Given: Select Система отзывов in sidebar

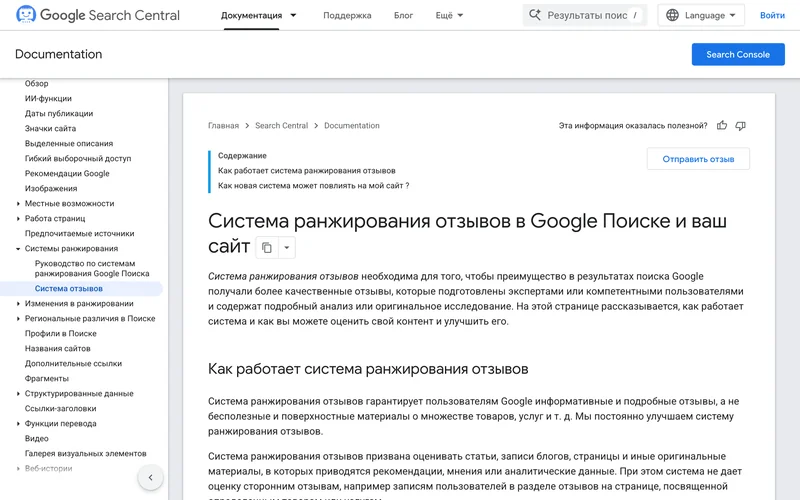Looking at the screenshot, I should pos(68,288).
